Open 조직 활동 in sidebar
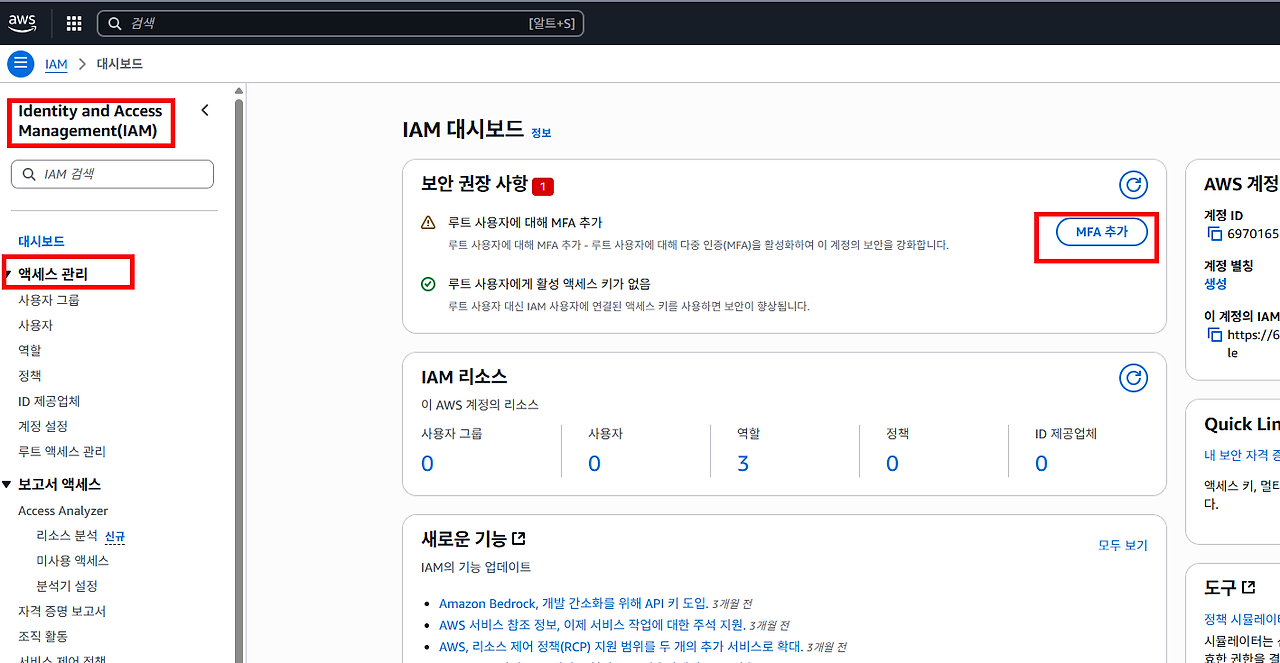 coord(43,636)
